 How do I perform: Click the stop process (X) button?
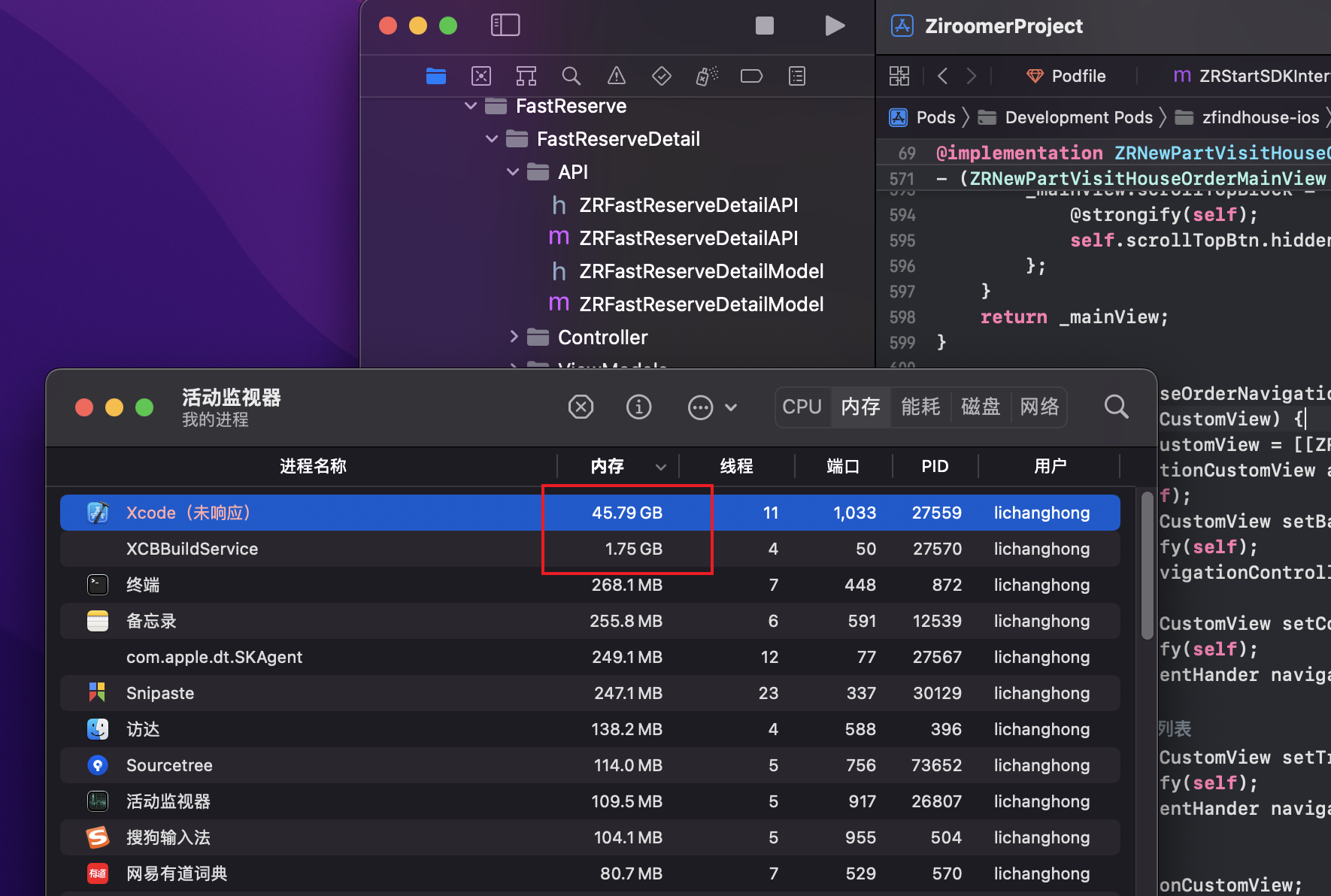click(581, 407)
